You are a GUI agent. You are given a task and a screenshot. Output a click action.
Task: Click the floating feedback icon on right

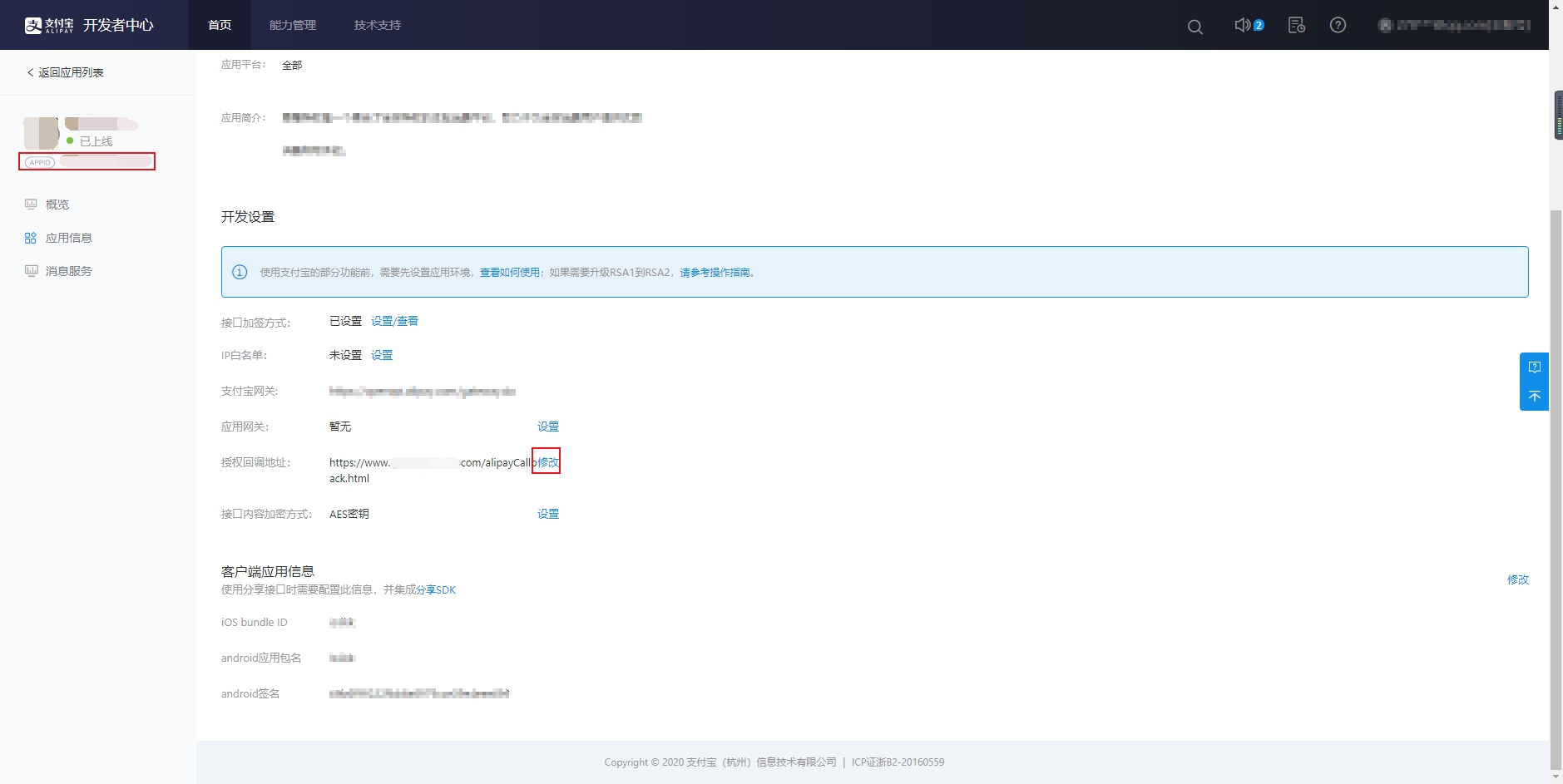click(1534, 367)
